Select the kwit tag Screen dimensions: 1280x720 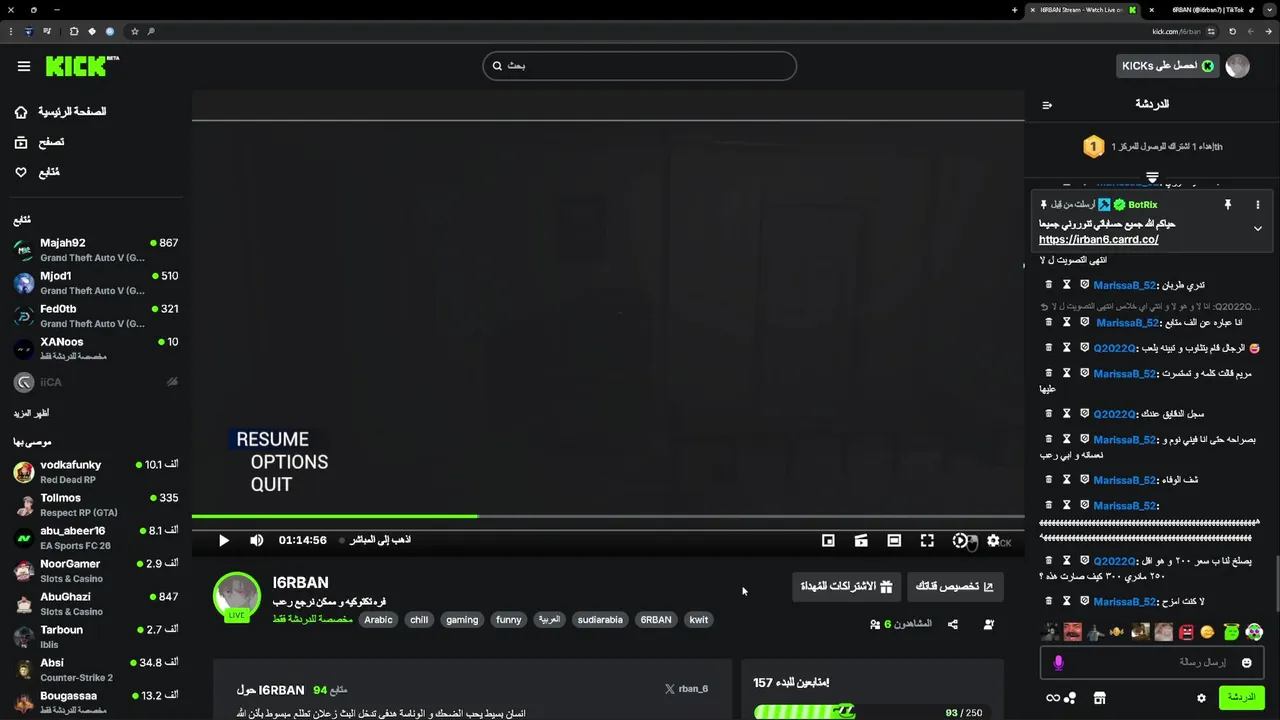click(x=699, y=620)
